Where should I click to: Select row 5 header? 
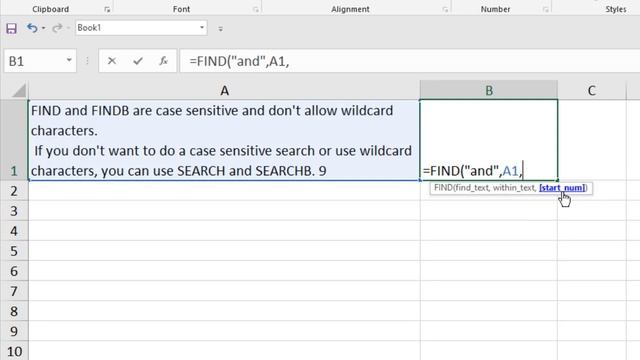click(x=14, y=251)
